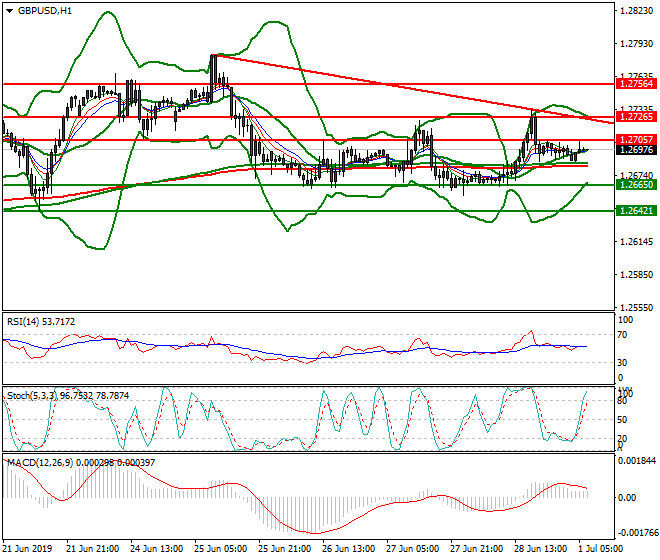Image resolution: width=660 pixels, height=560 pixels.
Task: Click the 21 Jun 21:00 time label
Action: point(92,549)
